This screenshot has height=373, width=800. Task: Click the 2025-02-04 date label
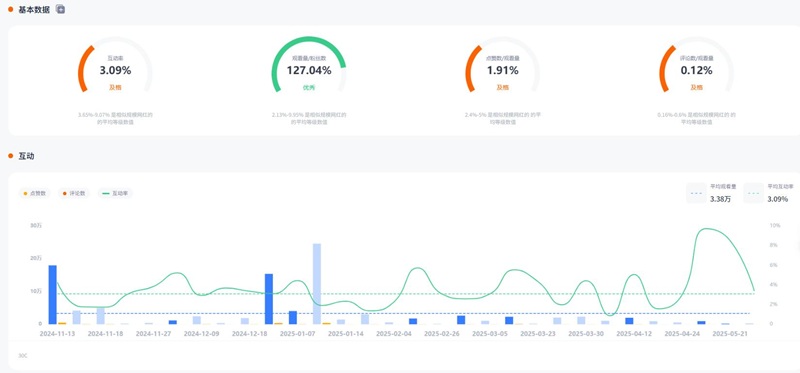coord(393,334)
